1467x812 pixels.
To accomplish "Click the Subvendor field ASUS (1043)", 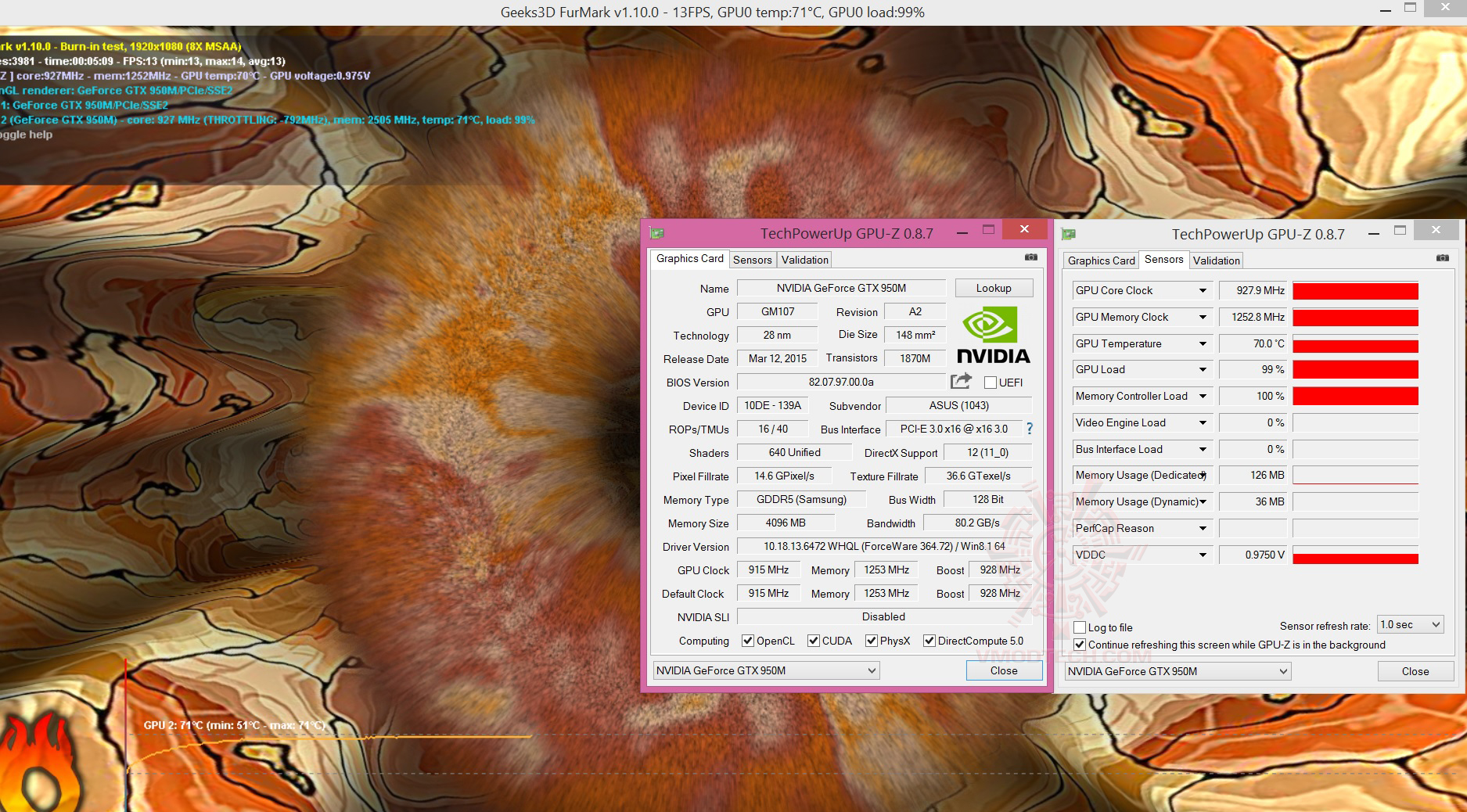I will coord(958,405).
